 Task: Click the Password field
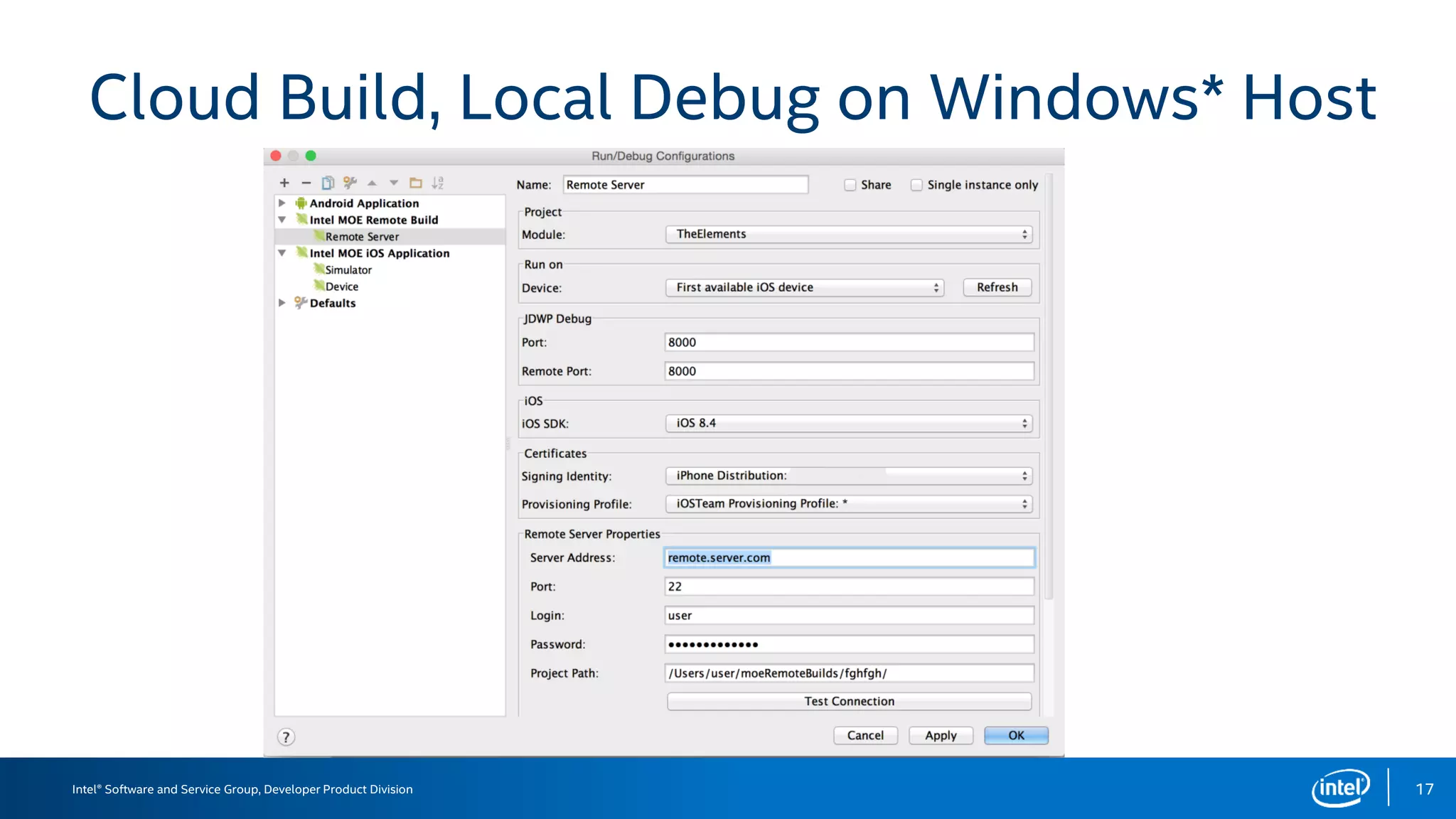tap(849, 645)
